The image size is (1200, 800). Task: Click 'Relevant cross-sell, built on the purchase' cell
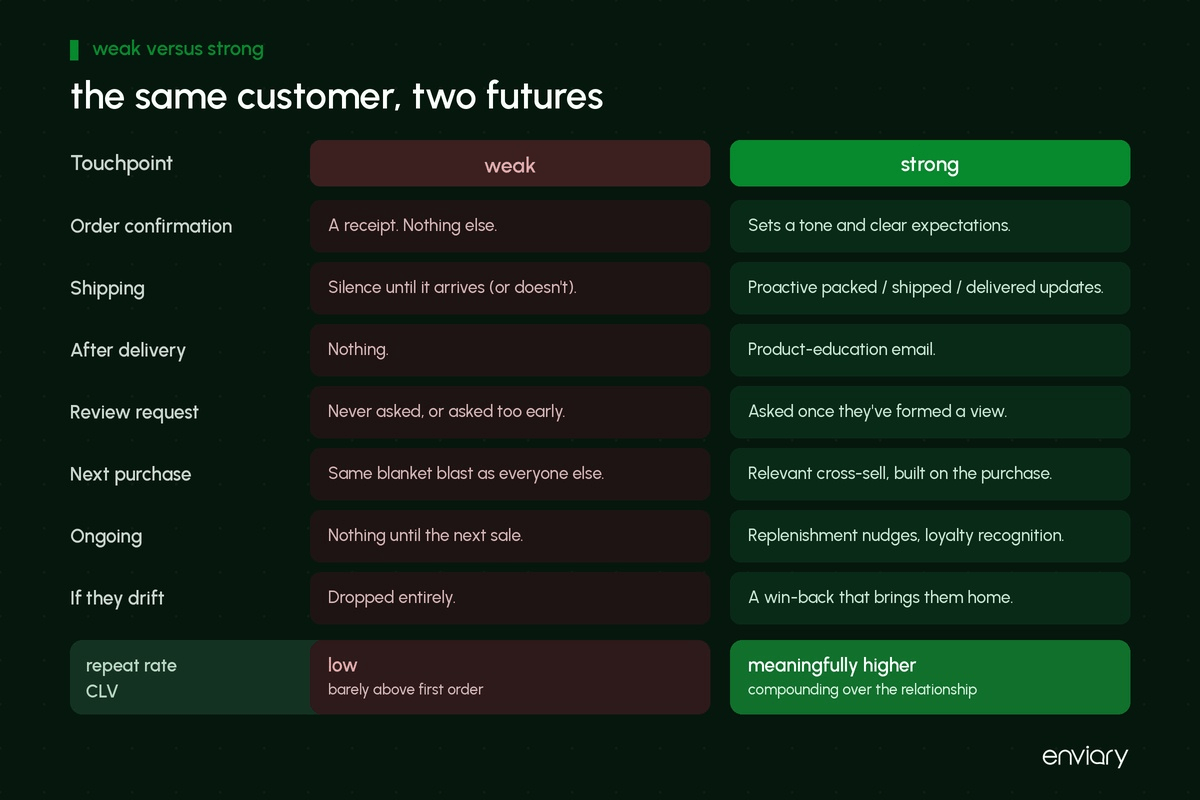pyautogui.click(x=930, y=474)
